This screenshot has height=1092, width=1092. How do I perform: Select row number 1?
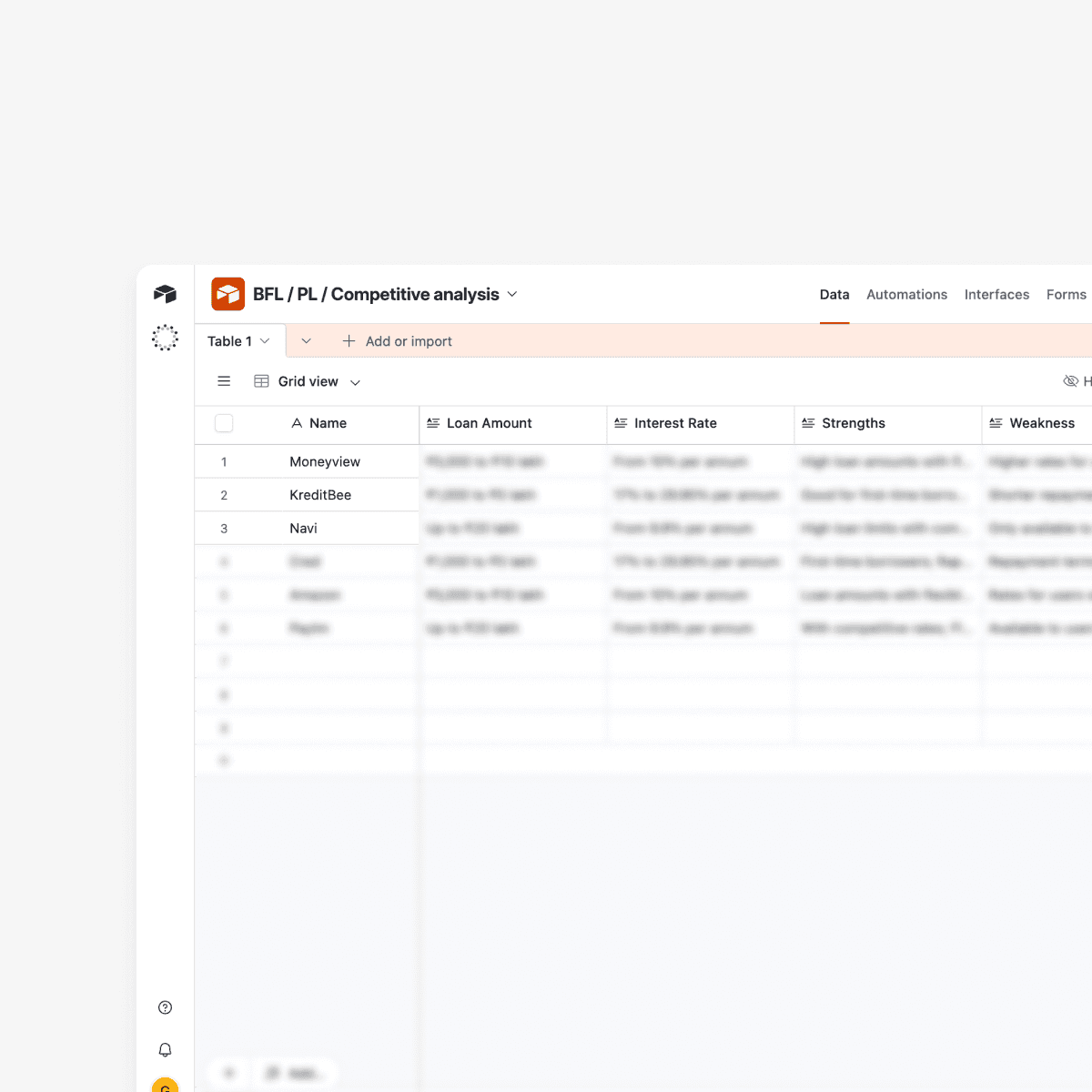[x=224, y=462]
